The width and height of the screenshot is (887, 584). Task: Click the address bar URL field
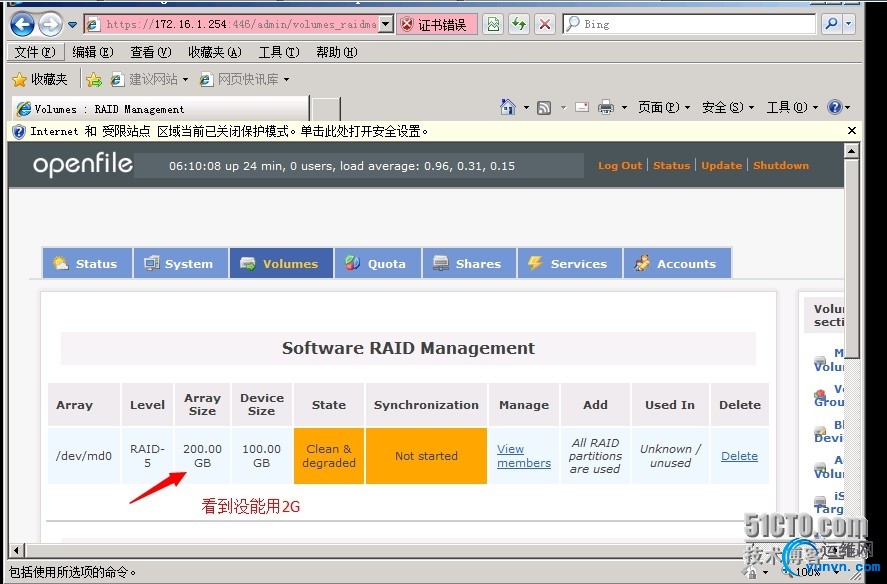tap(231, 24)
